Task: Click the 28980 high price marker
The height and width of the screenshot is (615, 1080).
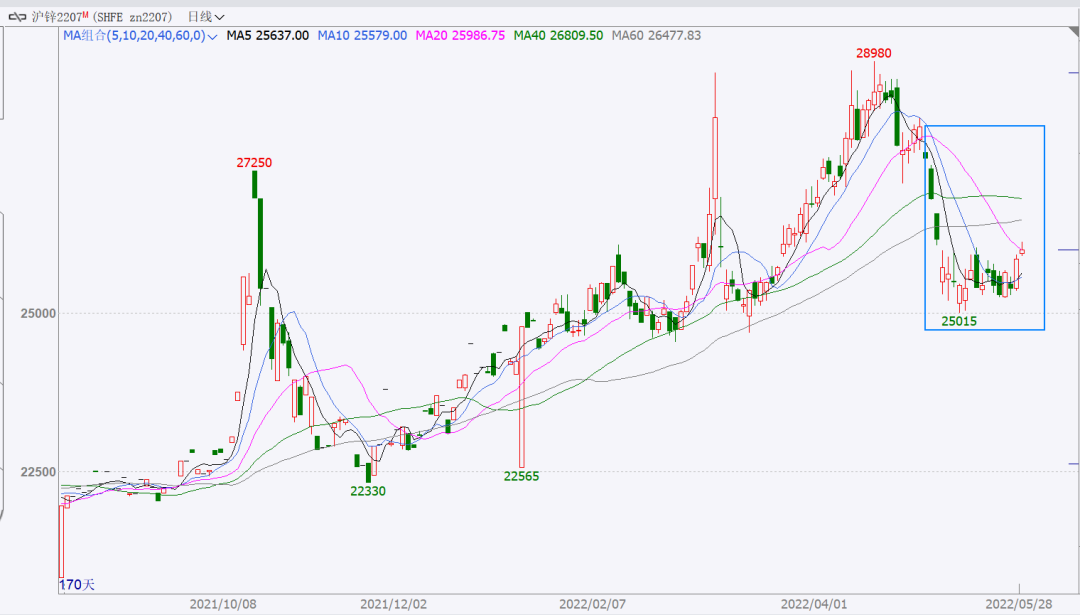Action: (x=874, y=52)
